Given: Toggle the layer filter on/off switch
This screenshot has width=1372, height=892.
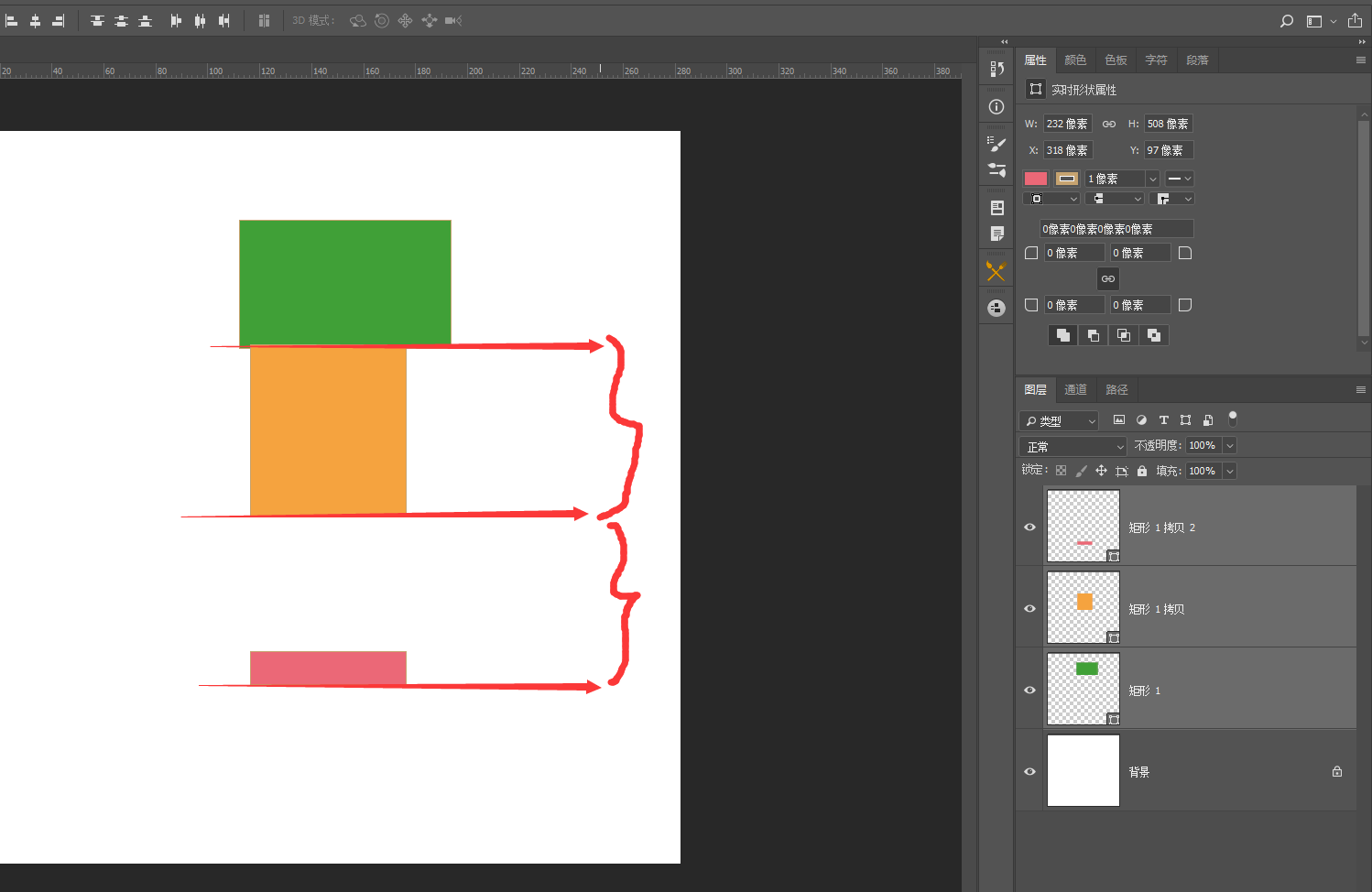Looking at the screenshot, I should (x=1233, y=419).
